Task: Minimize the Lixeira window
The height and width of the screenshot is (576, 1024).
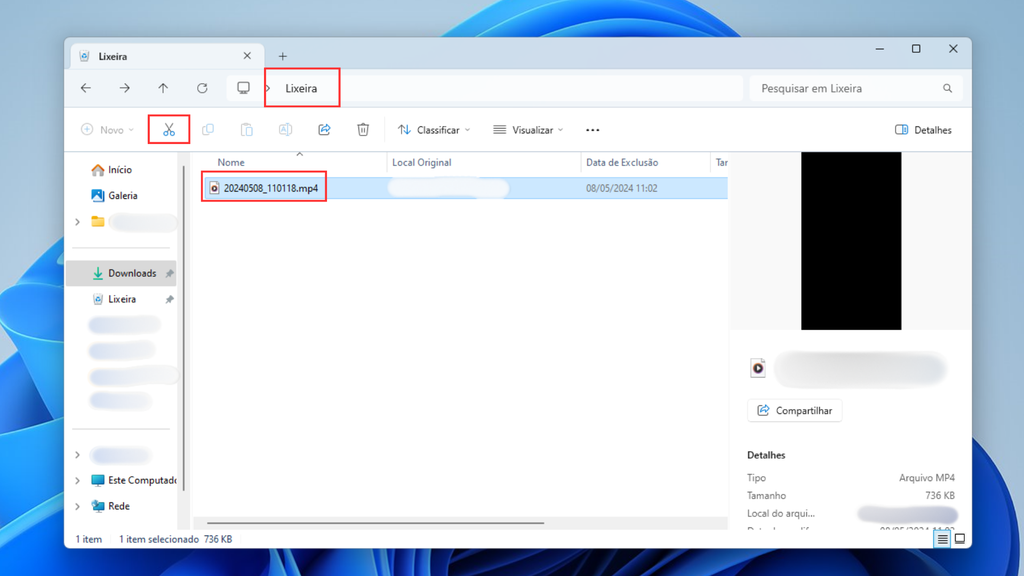Action: pyautogui.click(x=880, y=49)
